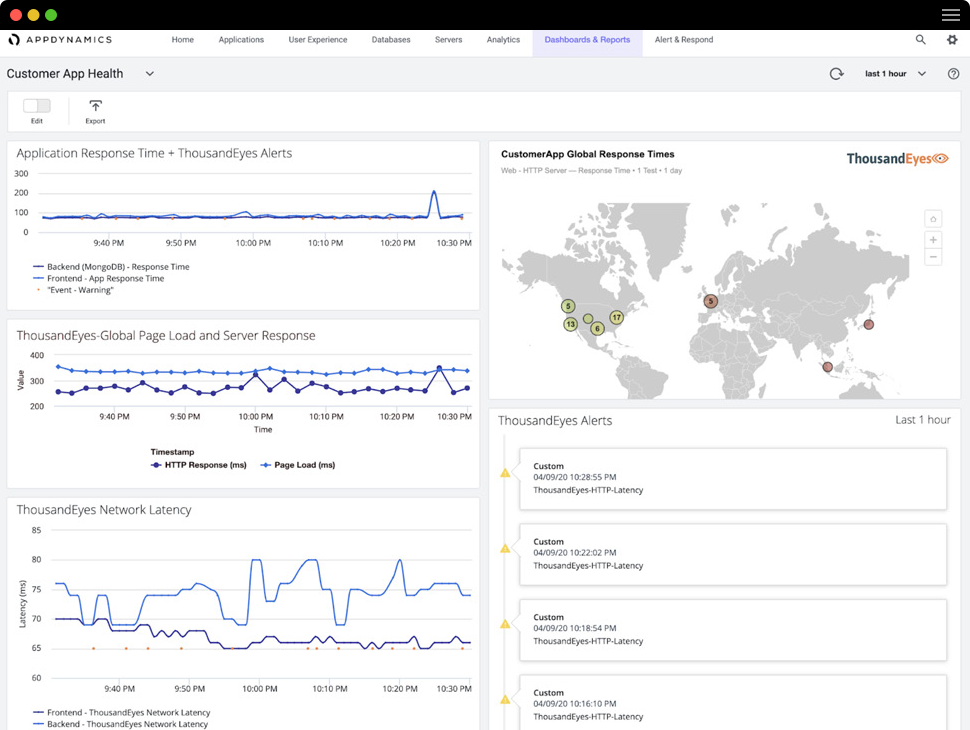This screenshot has width=970, height=730.
Task: Click the search magnifier icon
Action: pos(921,40)
